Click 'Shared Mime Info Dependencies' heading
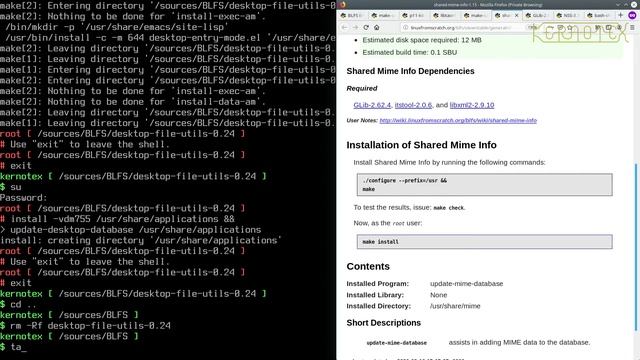Image resolution: width=640 pixels, height=360 pixels. point(410,71)
